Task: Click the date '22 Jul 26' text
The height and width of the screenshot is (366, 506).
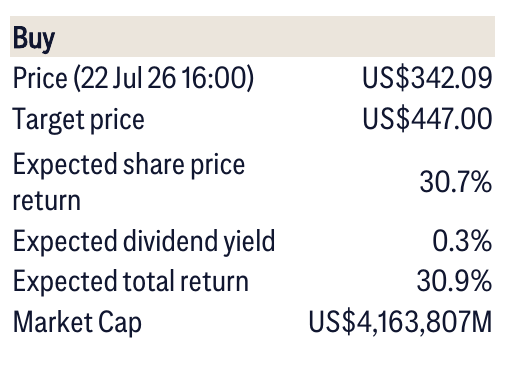Action: click(x=128, y=78)
